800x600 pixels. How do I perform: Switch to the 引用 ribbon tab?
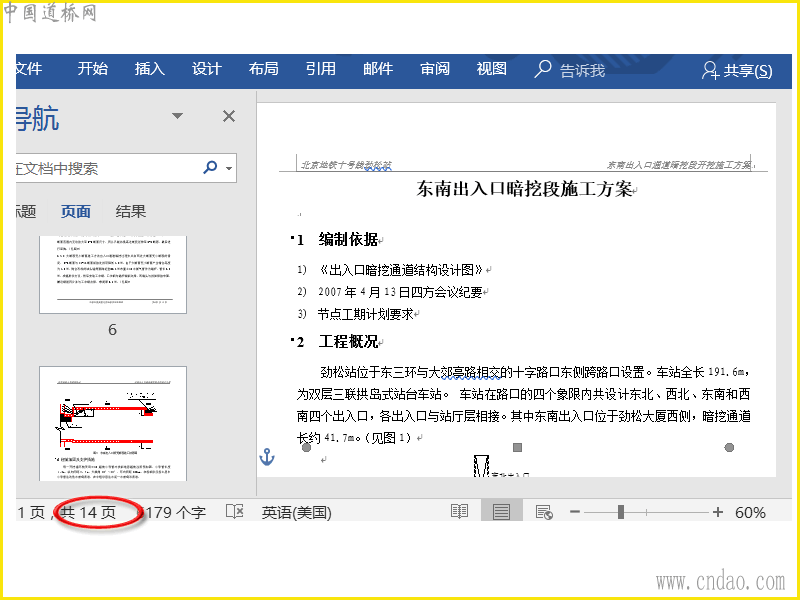(321, 68)
